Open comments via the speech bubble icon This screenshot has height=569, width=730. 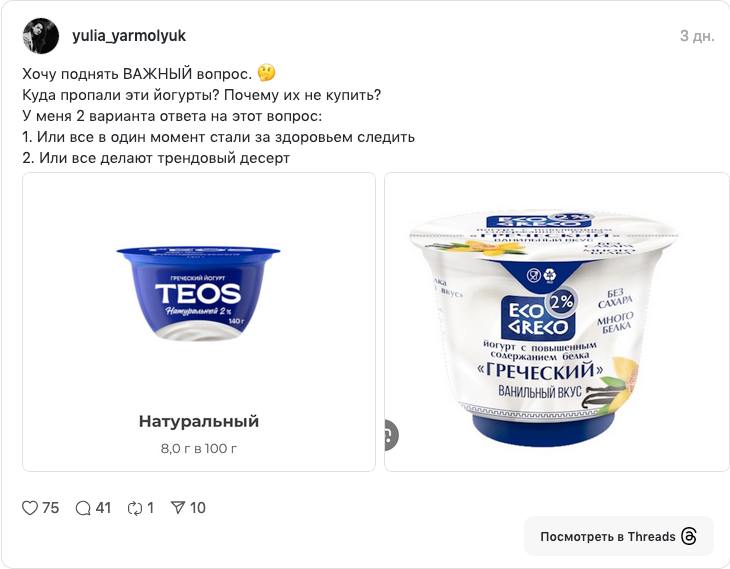click(x=83, y=508)
